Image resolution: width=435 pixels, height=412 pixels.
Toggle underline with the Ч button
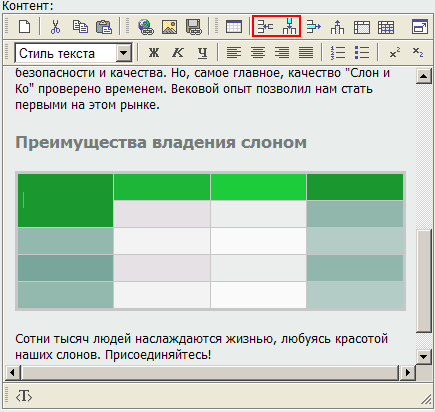pos(202,53)
